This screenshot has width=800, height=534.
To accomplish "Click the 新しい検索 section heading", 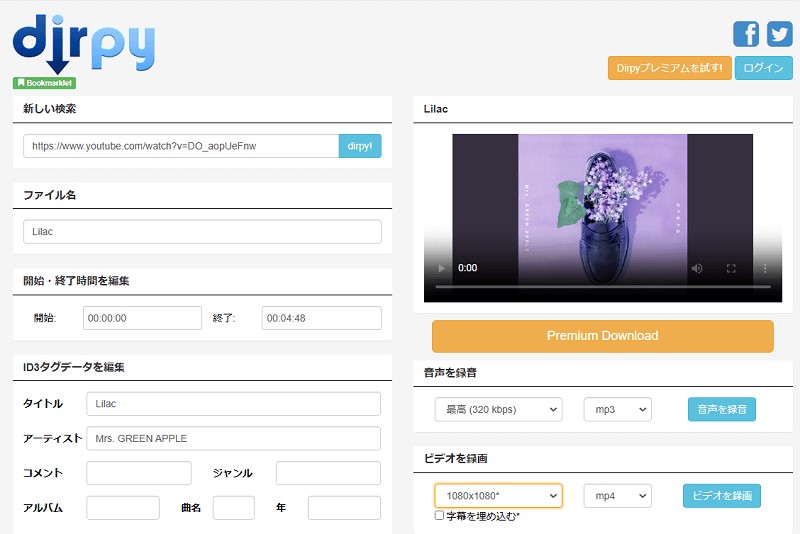I will [49, 109].
